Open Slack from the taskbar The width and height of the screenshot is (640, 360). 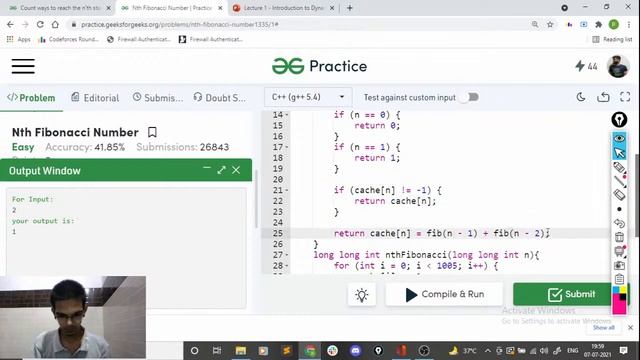click(333, 351)
